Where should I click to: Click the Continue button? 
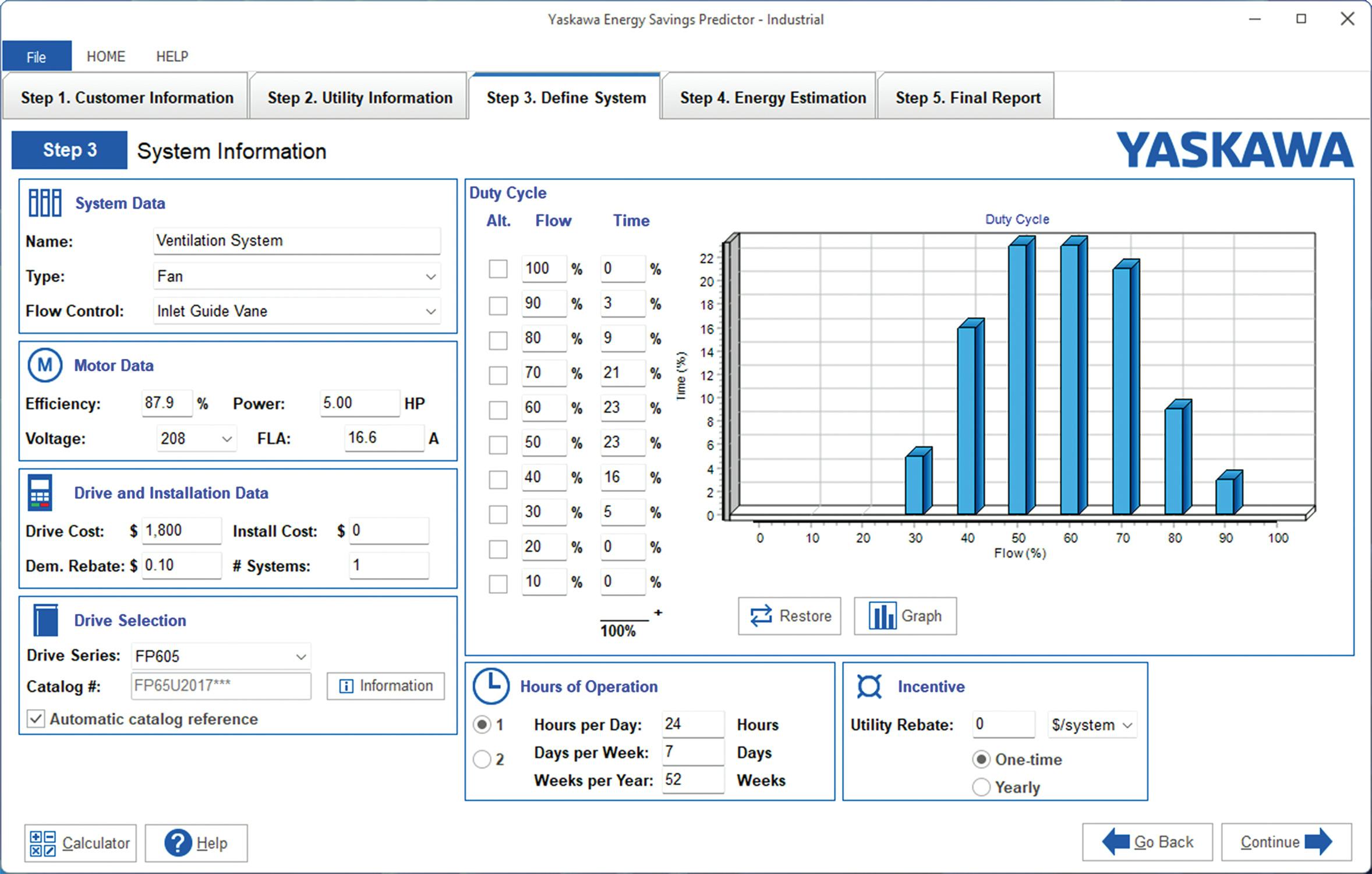coord(1286,842)
